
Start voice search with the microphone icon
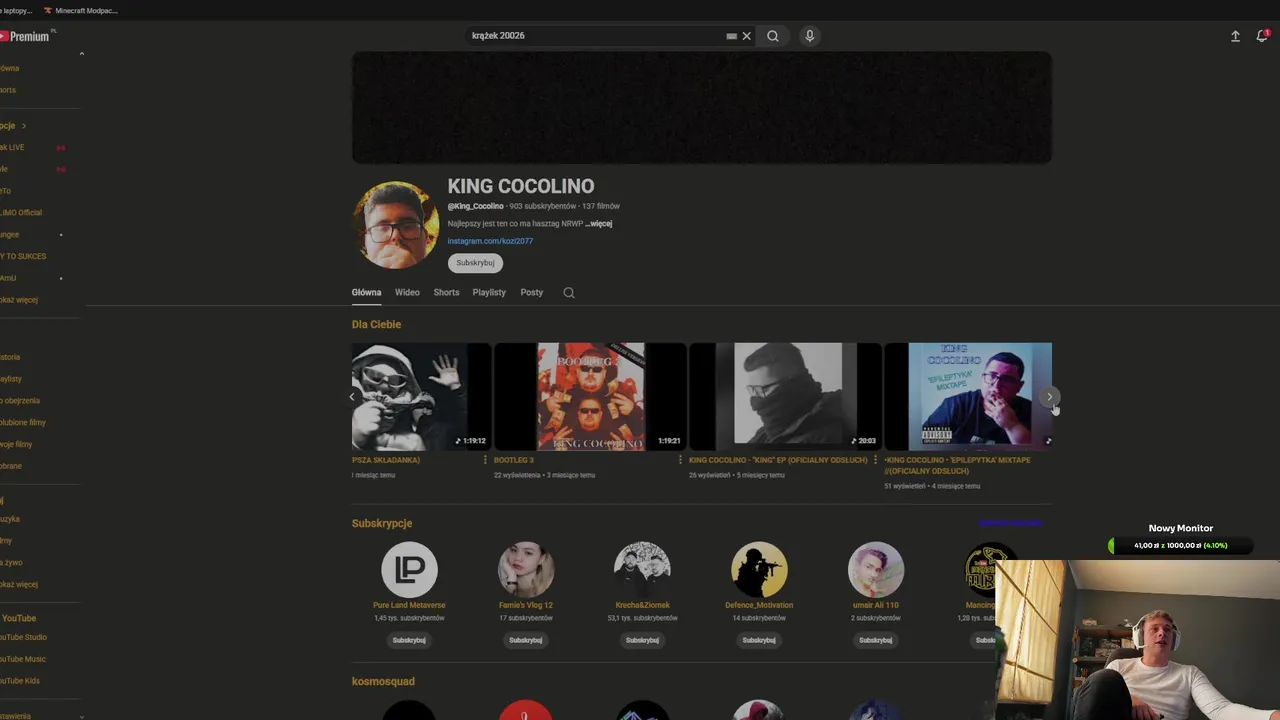810,36
